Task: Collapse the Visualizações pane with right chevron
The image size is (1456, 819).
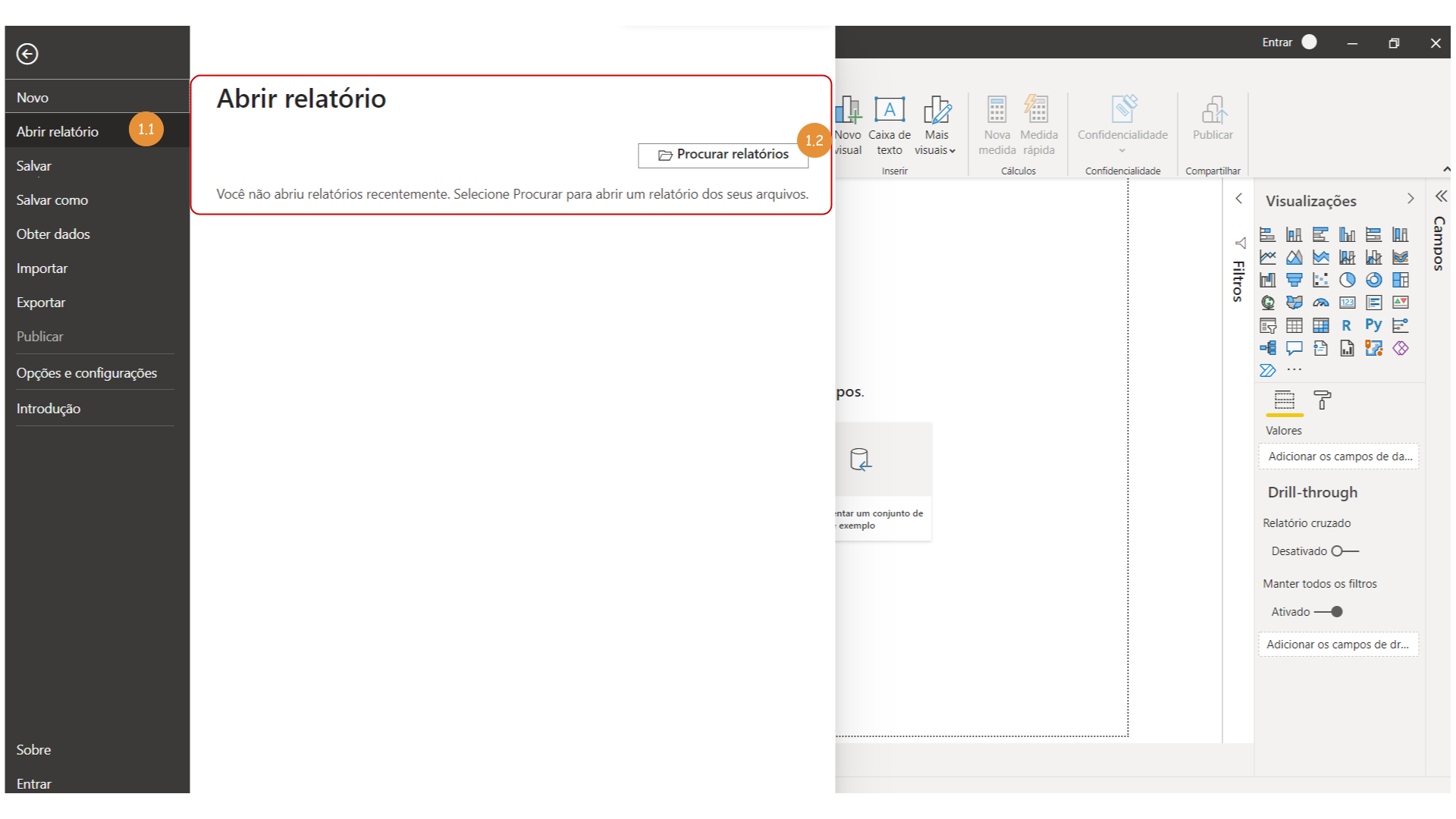Action: 1410,199
